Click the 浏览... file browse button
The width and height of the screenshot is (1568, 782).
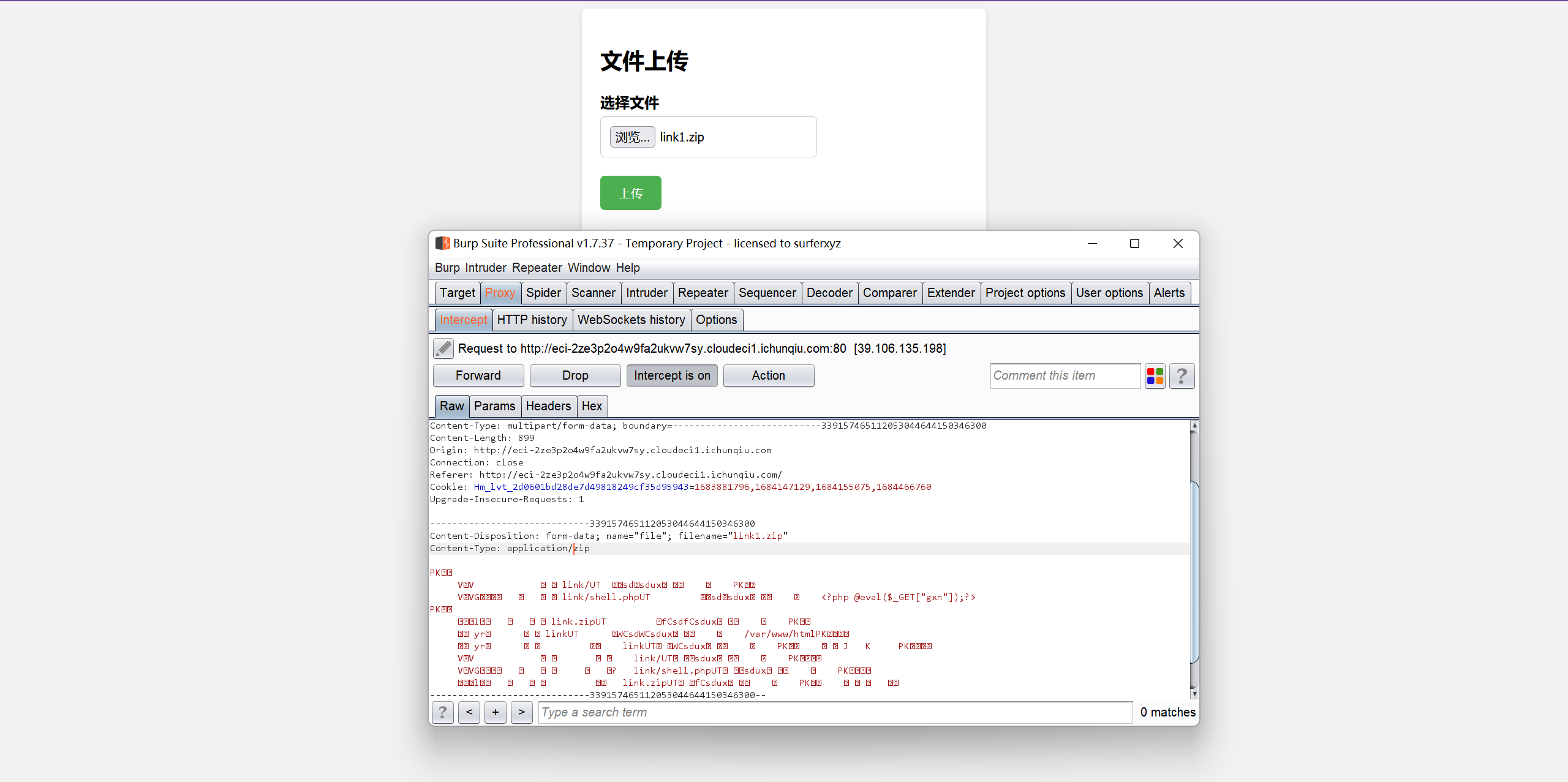coord(632,137)
